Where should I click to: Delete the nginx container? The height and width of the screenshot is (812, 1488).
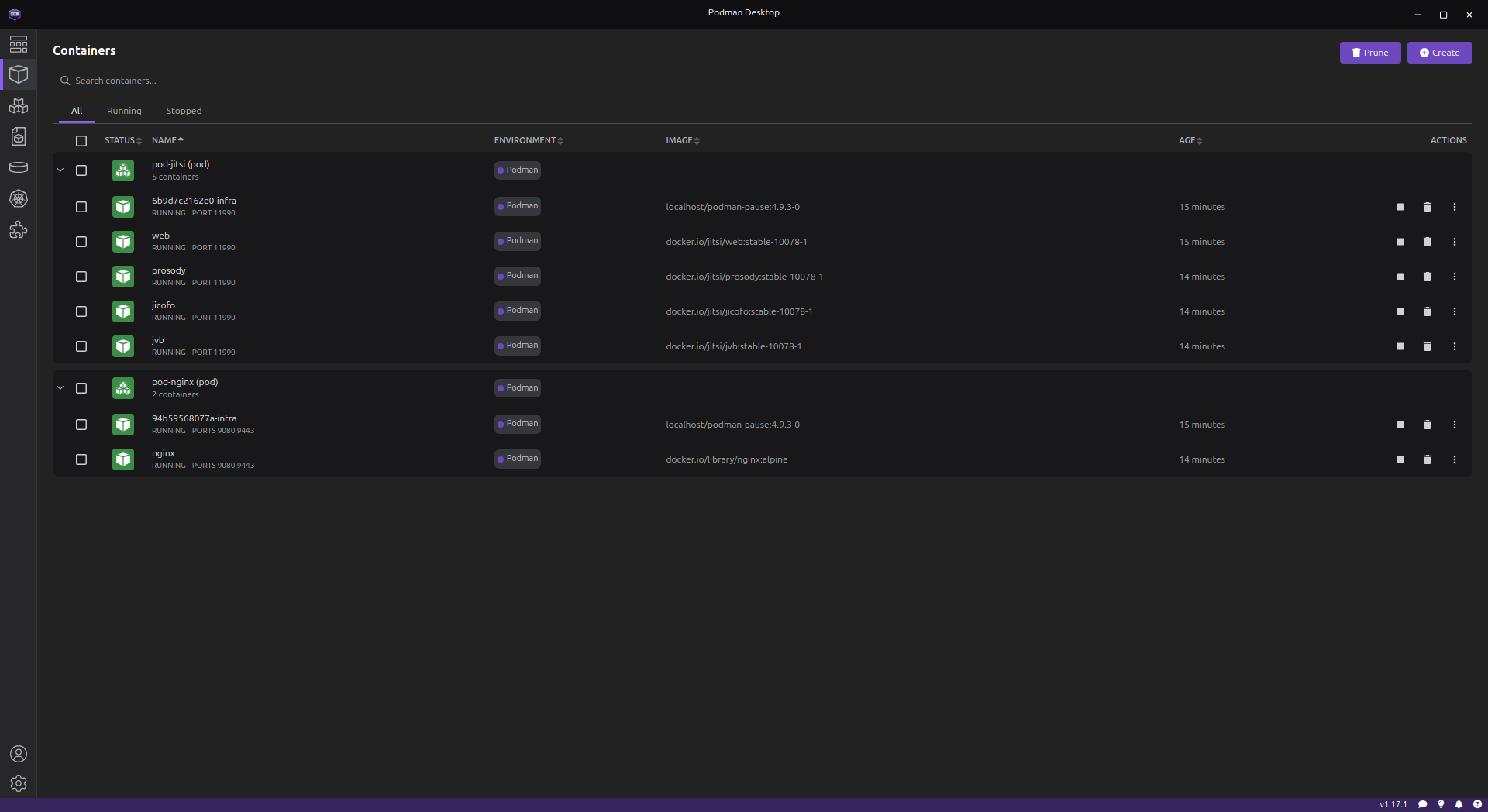coord(1428,459)
